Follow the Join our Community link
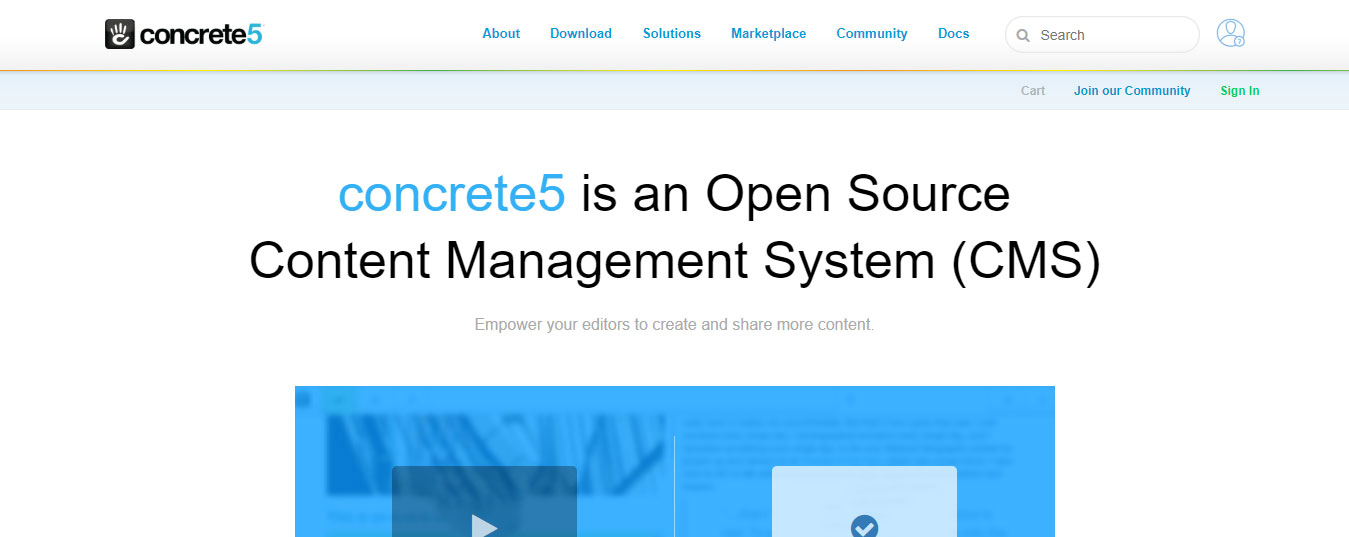This screenshot has width=1349, height=537. (x=1132, y=91)
